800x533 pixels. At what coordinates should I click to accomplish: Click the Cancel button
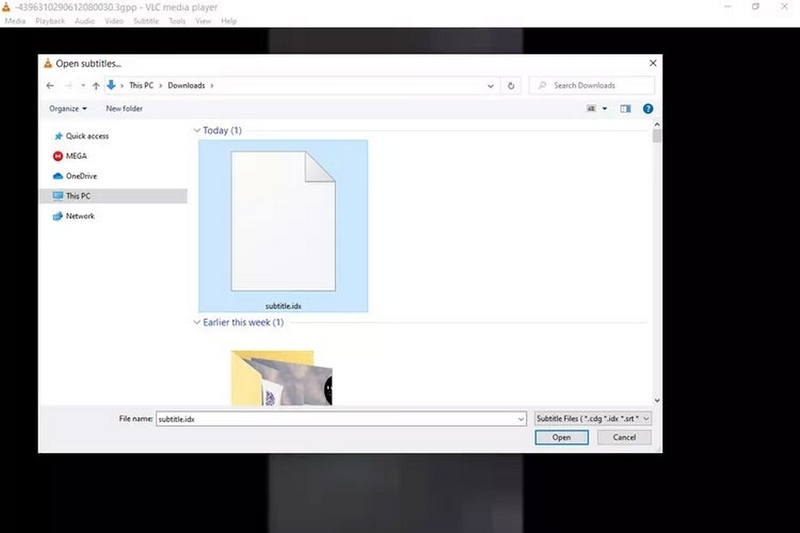click(624, 437)
